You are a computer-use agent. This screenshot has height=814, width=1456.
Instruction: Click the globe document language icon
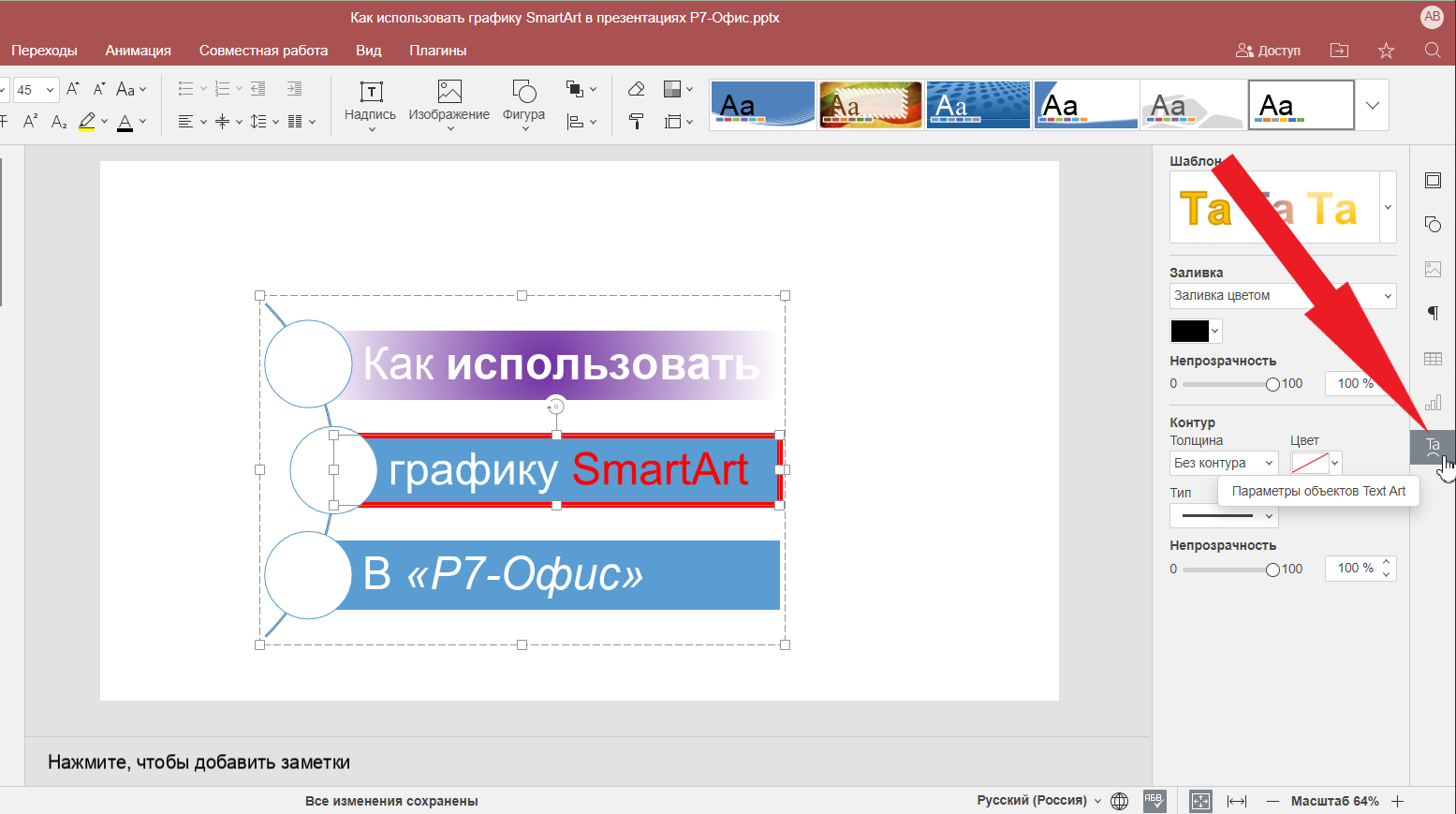coord(1119,801)
